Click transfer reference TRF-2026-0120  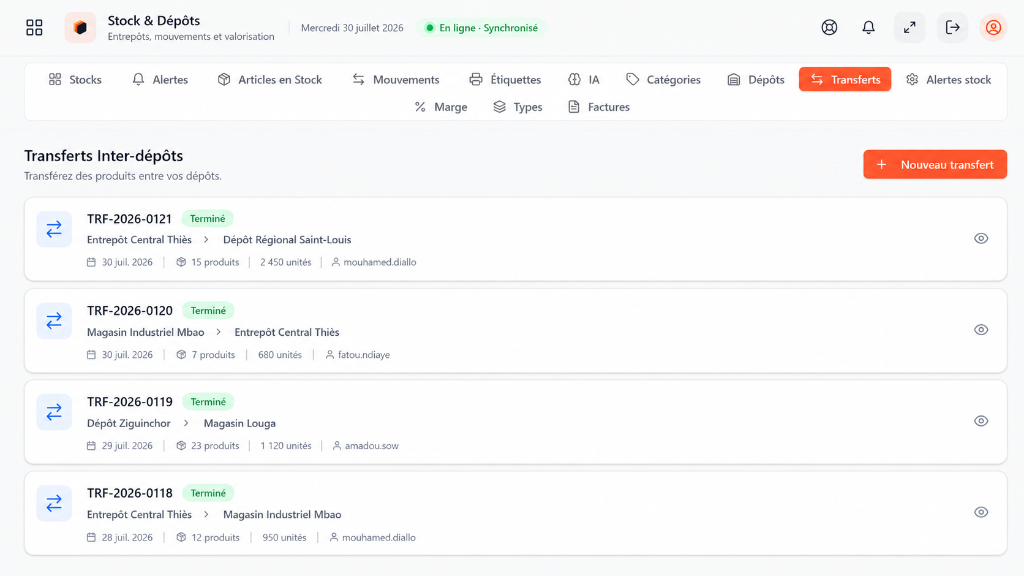pyautogui.click(x=130, y=311)
